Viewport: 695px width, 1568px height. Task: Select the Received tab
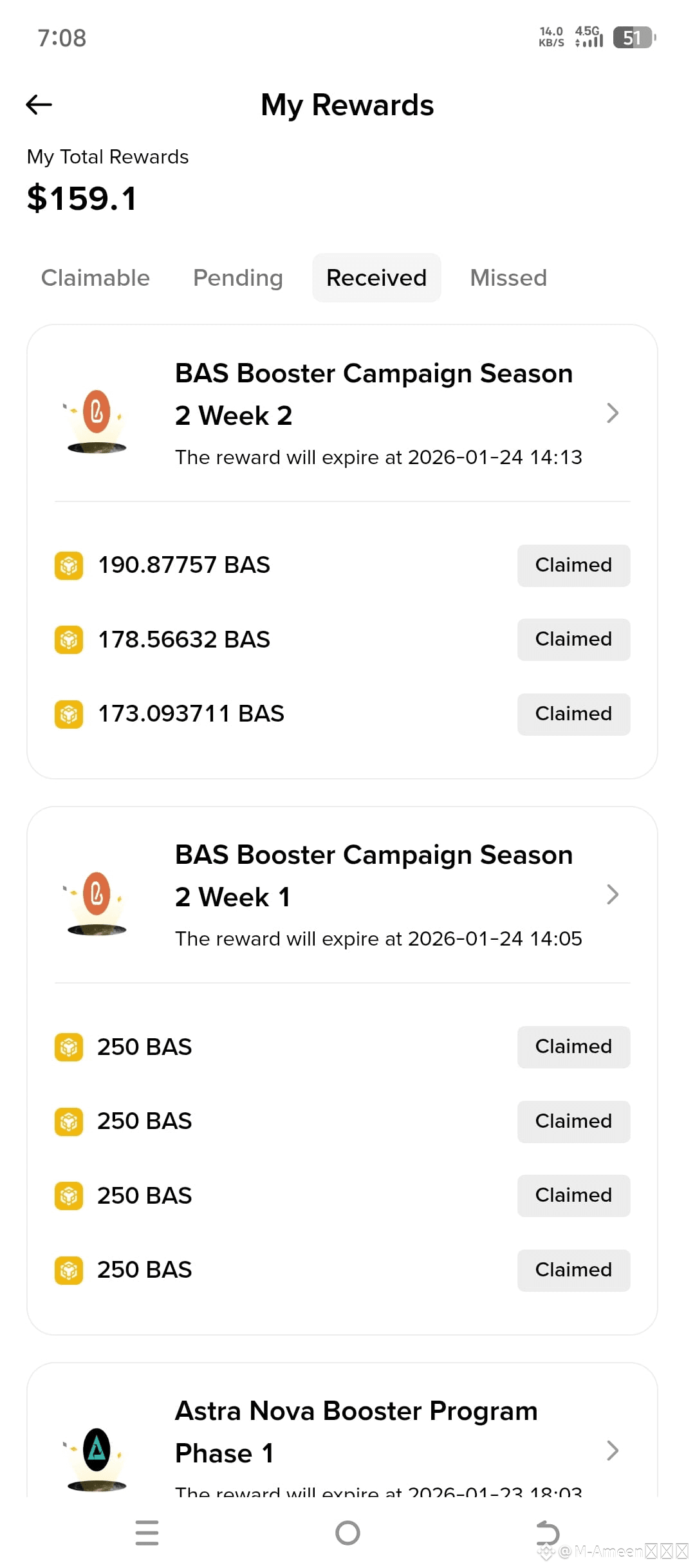click(x=376, y=277)
